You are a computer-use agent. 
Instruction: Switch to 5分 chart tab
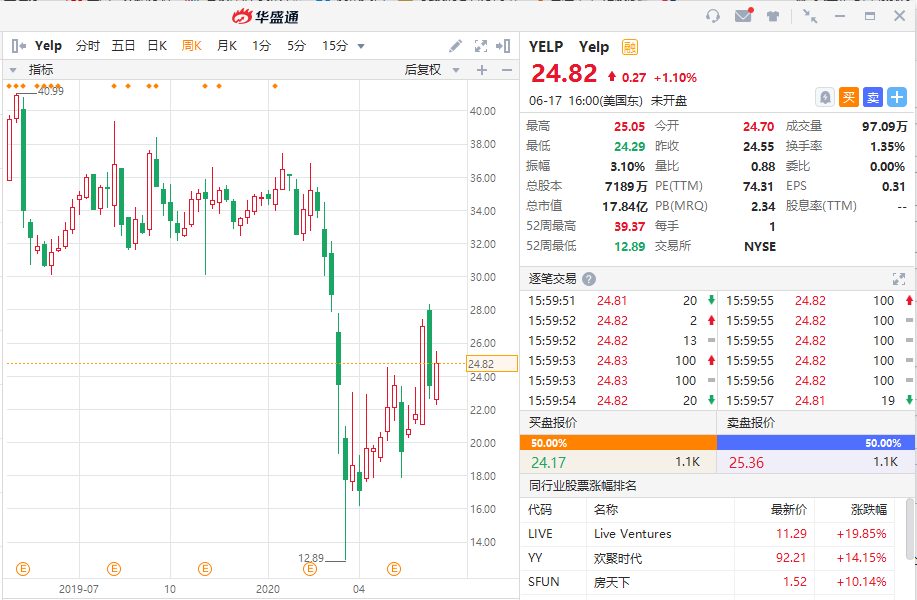[297, 46]
